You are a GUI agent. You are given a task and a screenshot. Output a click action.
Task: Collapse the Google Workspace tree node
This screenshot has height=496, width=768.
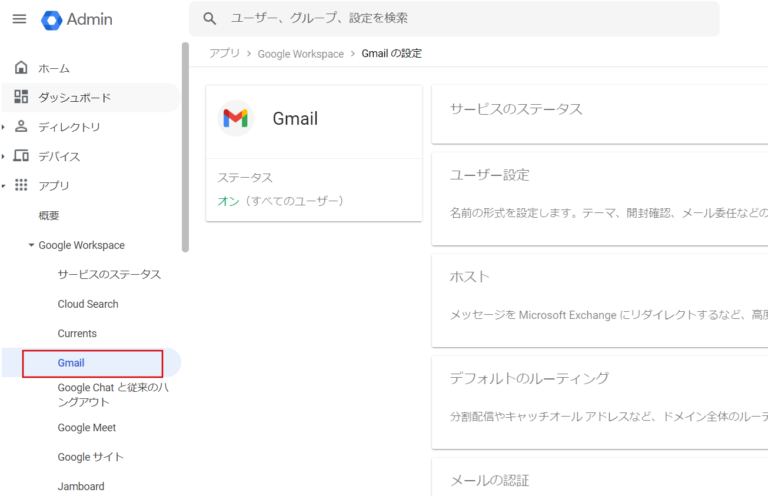[x=31, y=245]
